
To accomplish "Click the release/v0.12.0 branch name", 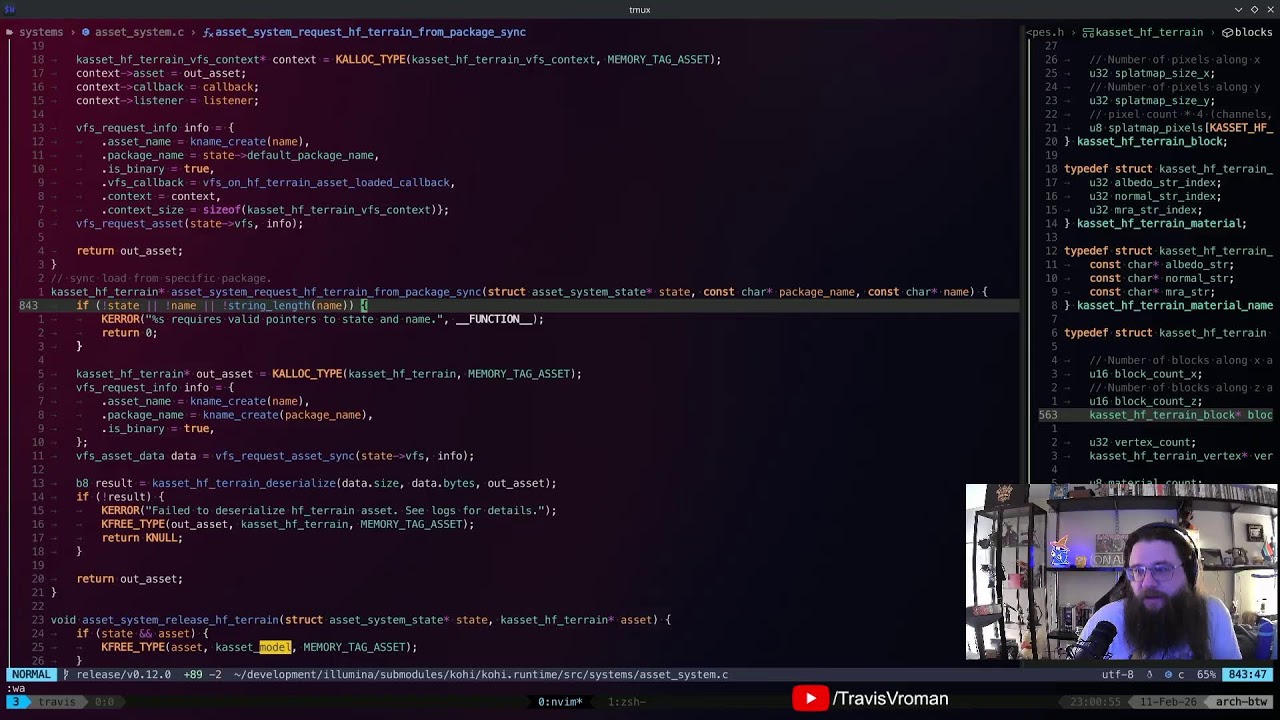I will [124, 675].
